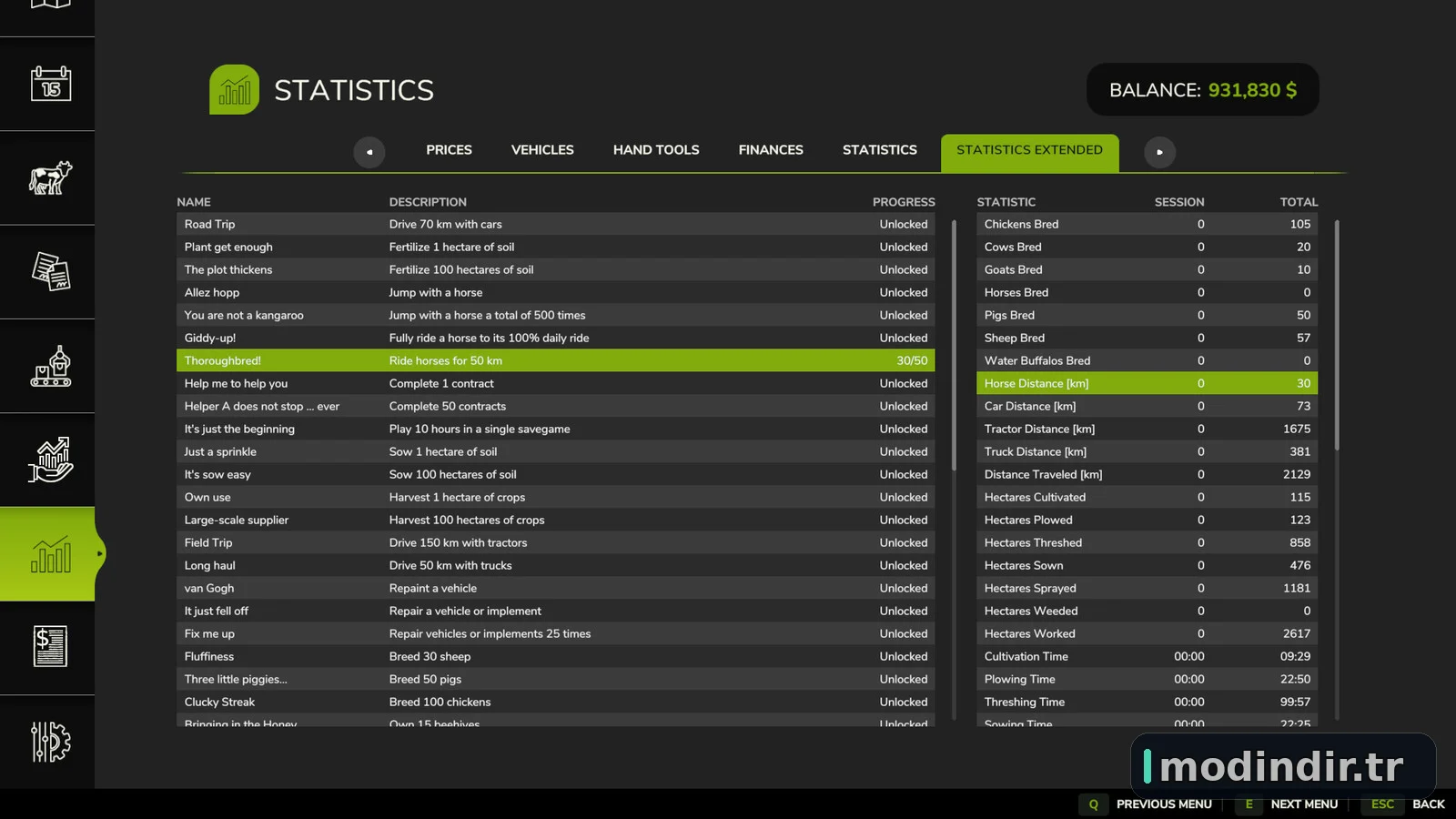
Task: Select the Three little piggies row
Action: click(x=555, y=679)
